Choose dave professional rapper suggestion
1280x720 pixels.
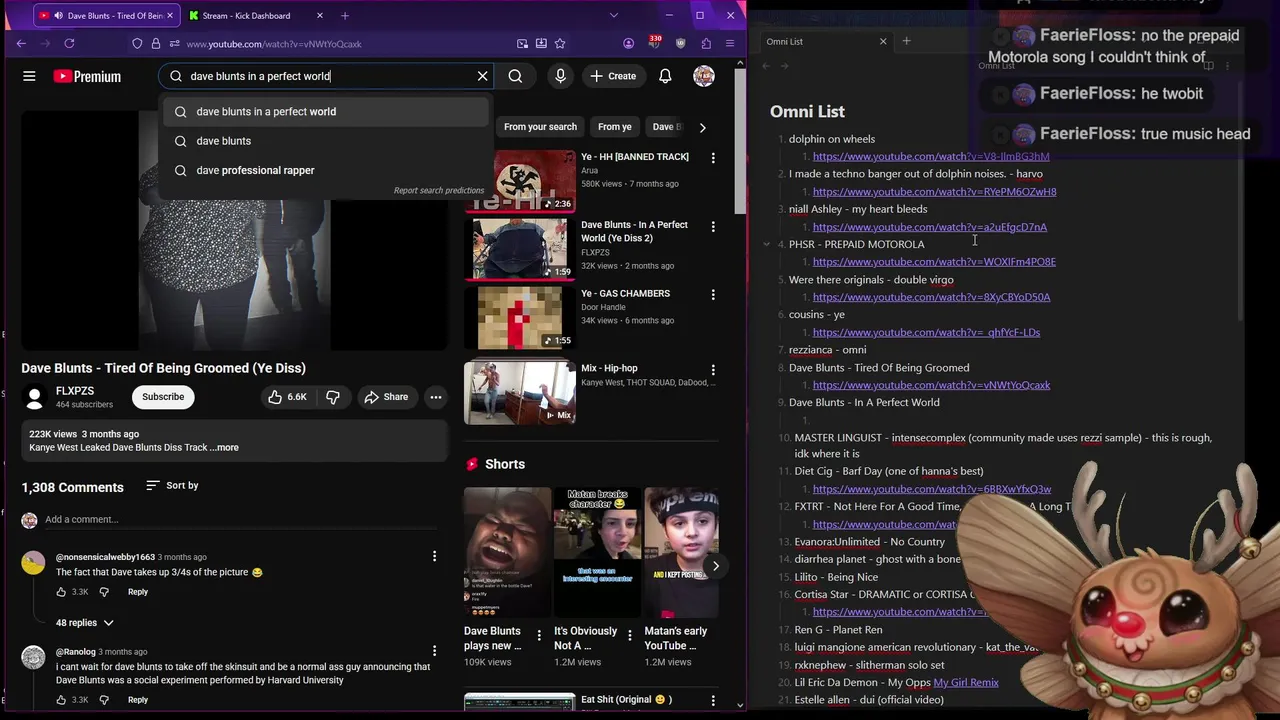(326, 170)
